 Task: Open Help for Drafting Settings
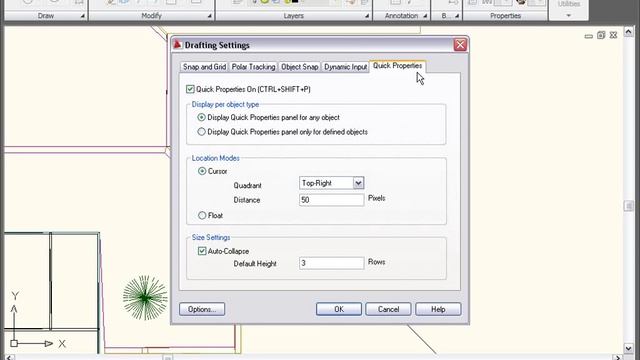coord(438,309)
